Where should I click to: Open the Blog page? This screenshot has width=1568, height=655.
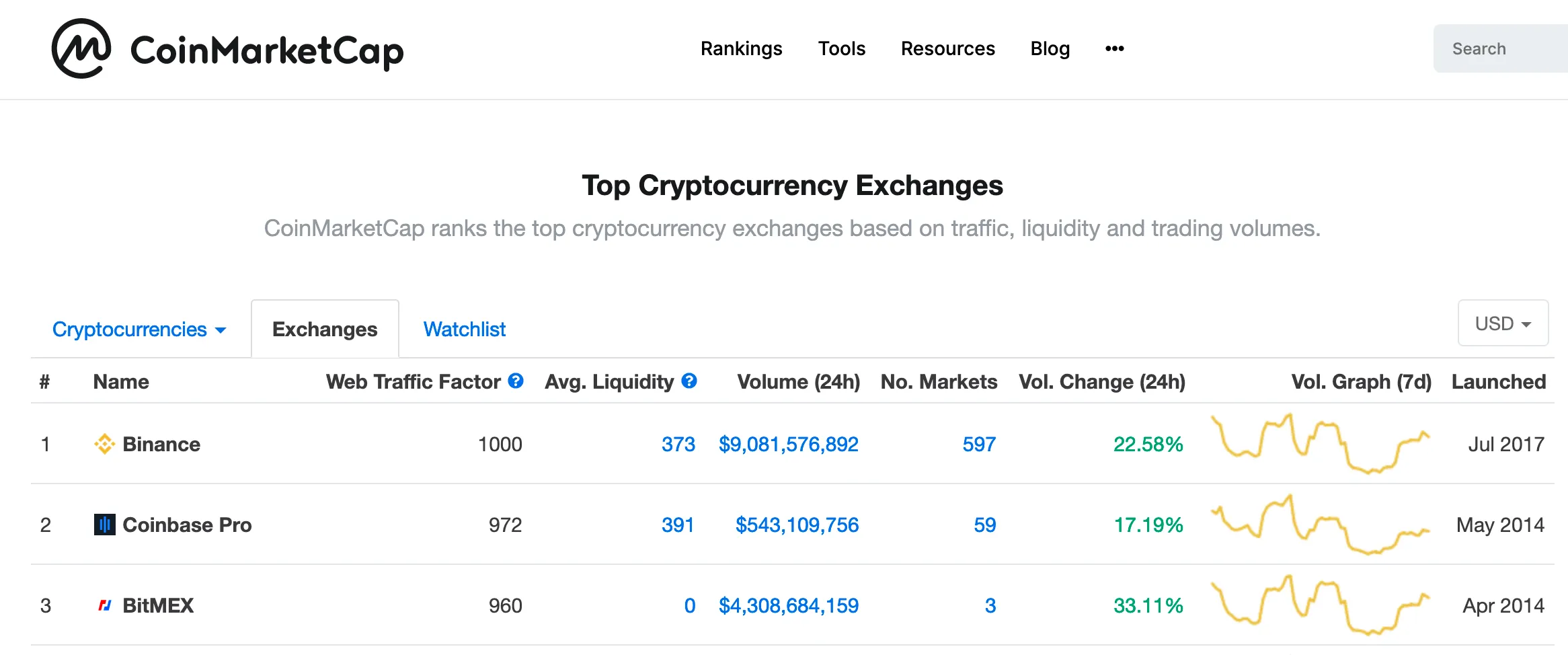point(1050,48)
